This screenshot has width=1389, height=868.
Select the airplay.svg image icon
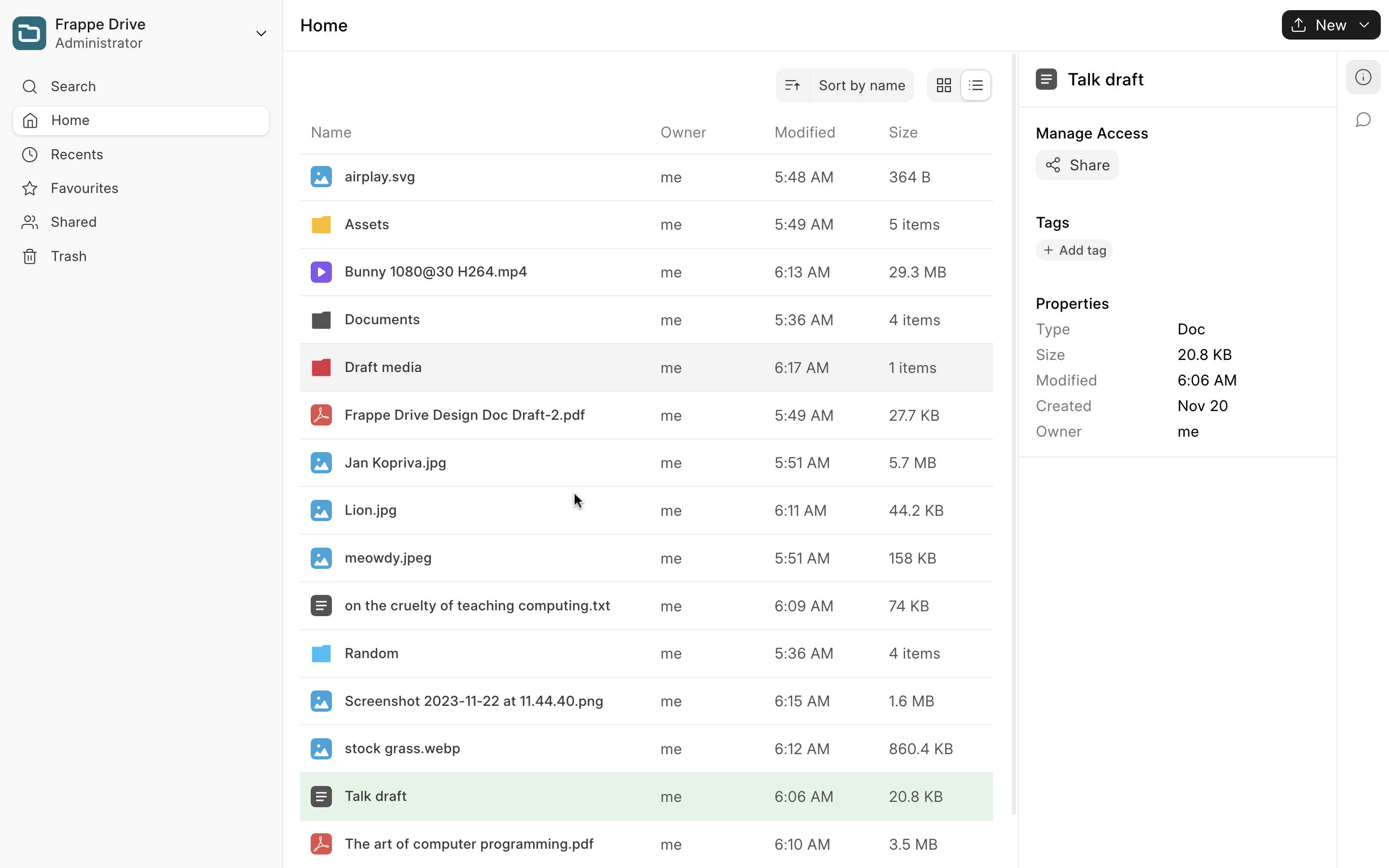pyautogui.click(x=321, y=177)
